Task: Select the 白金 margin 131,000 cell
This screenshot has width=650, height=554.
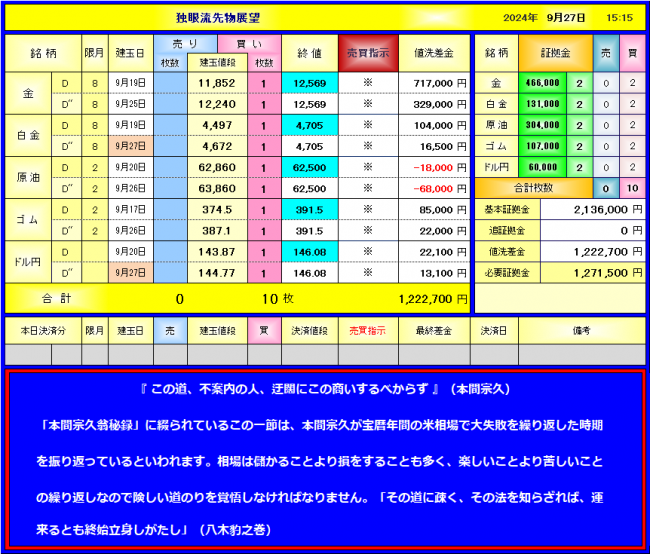Action: pyautogui.click(x=543, y=104)
